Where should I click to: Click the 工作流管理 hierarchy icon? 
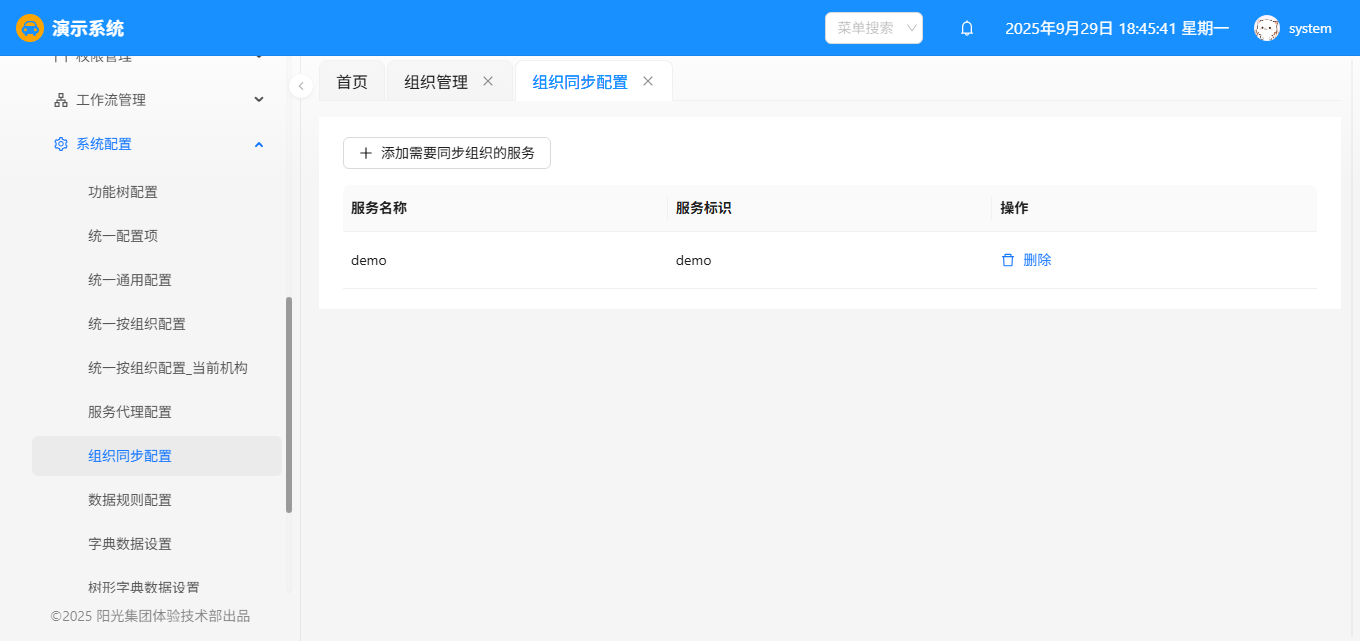[61, 100]
